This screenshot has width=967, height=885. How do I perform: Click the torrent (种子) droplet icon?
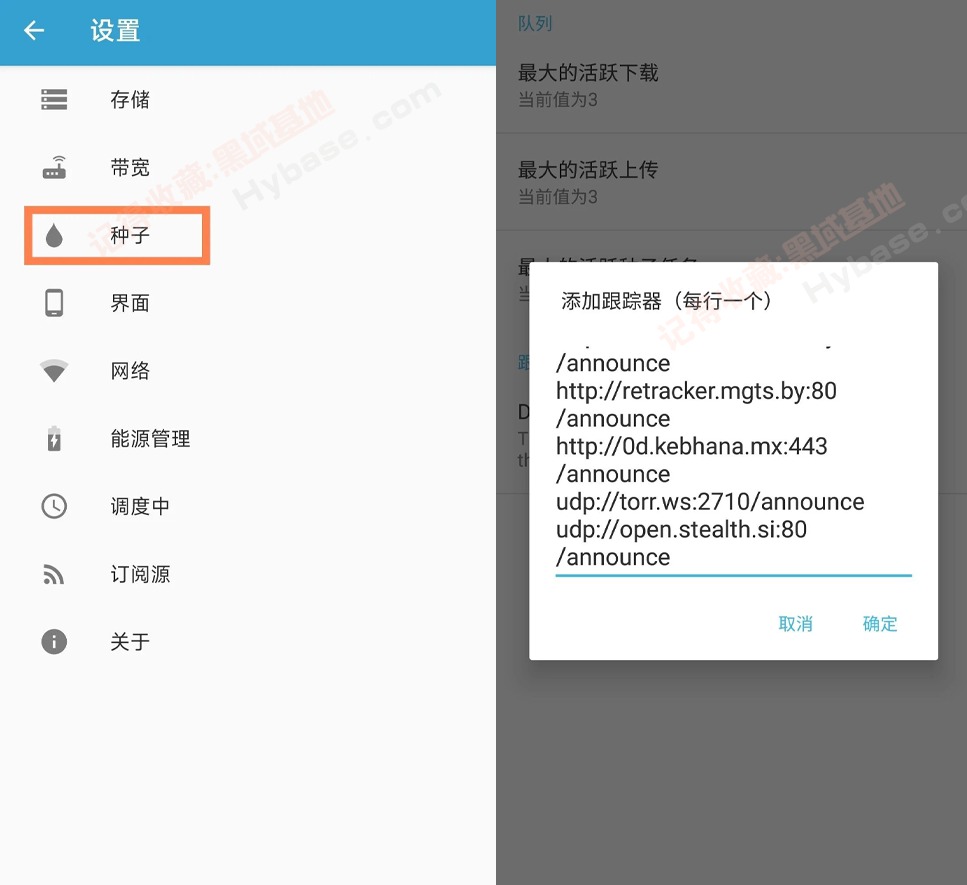(54, 235)
